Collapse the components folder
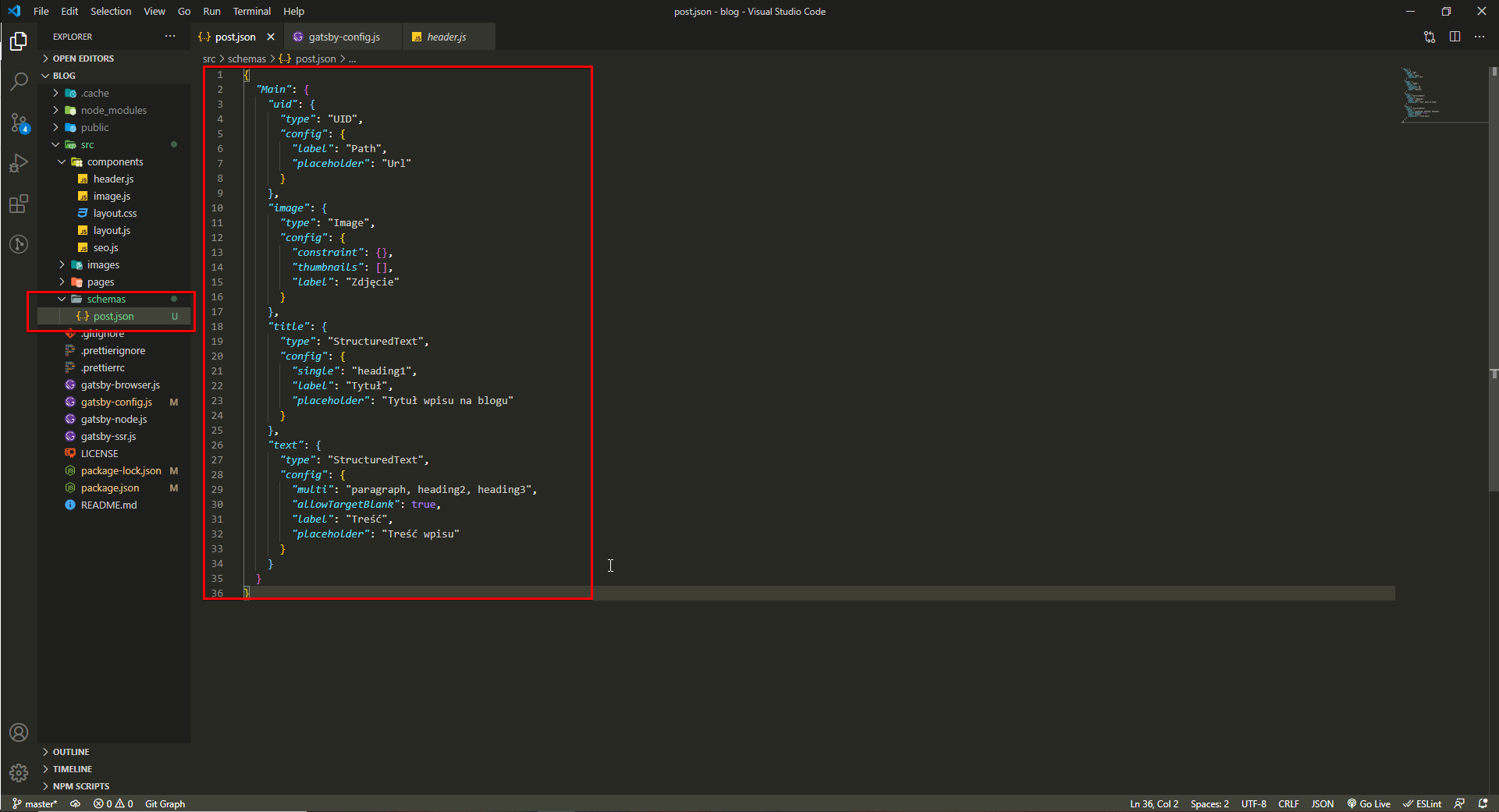 115,161
